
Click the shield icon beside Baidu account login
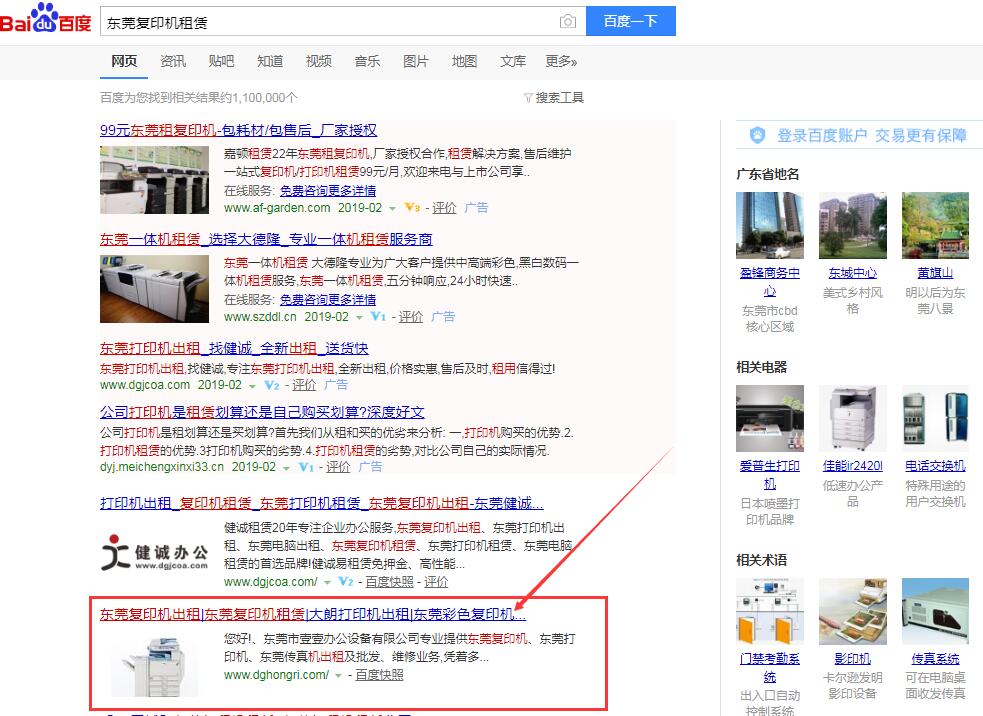[758, 135]
